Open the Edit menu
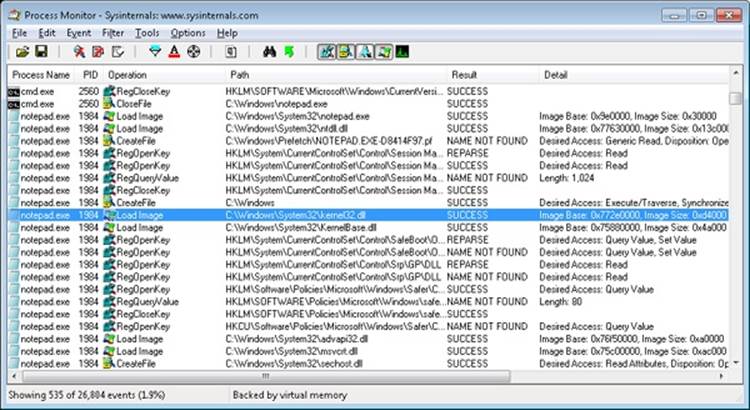Screen dimensions: 750x410 point(47,33)
